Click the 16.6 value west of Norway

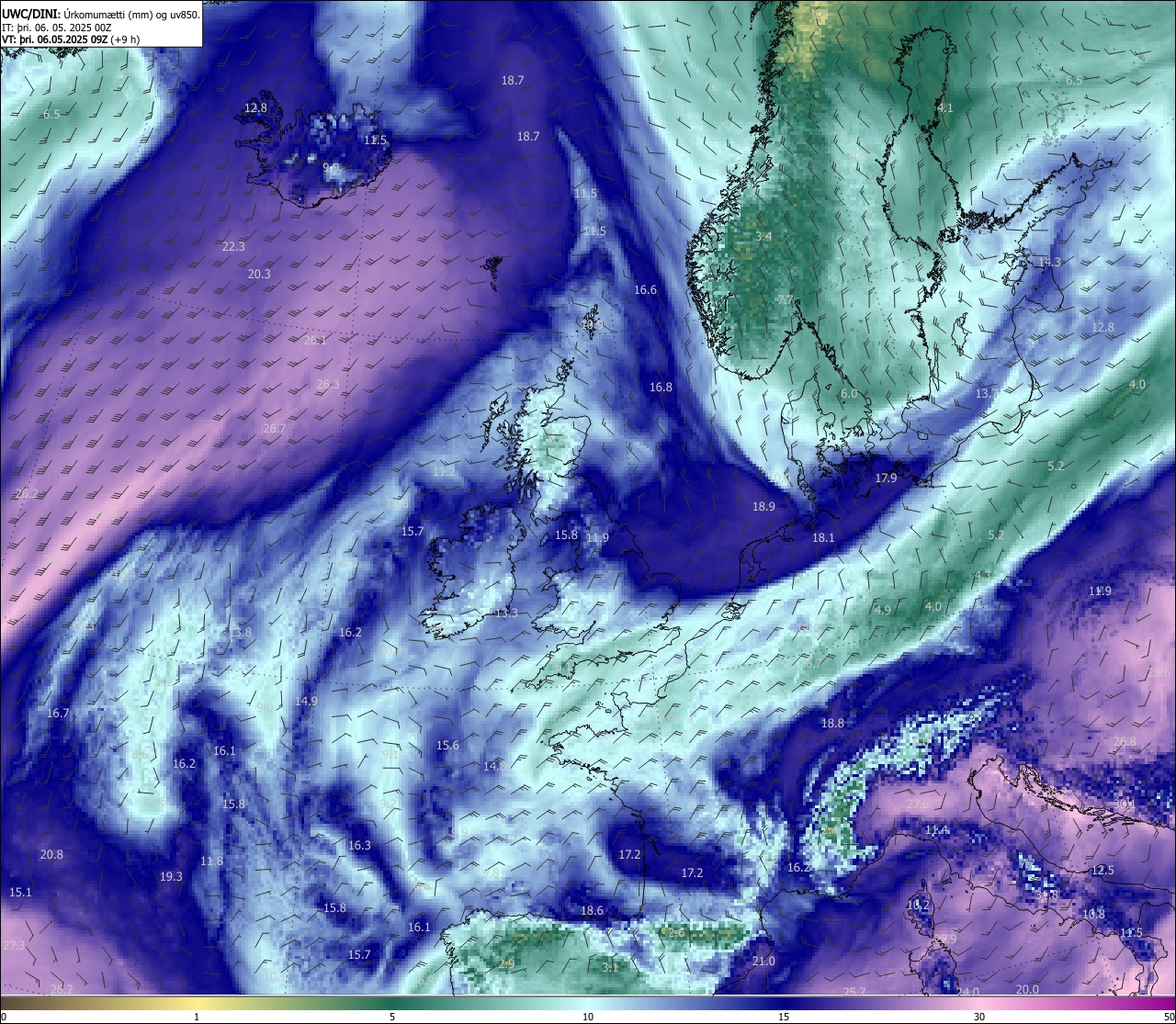coord(645,289)
